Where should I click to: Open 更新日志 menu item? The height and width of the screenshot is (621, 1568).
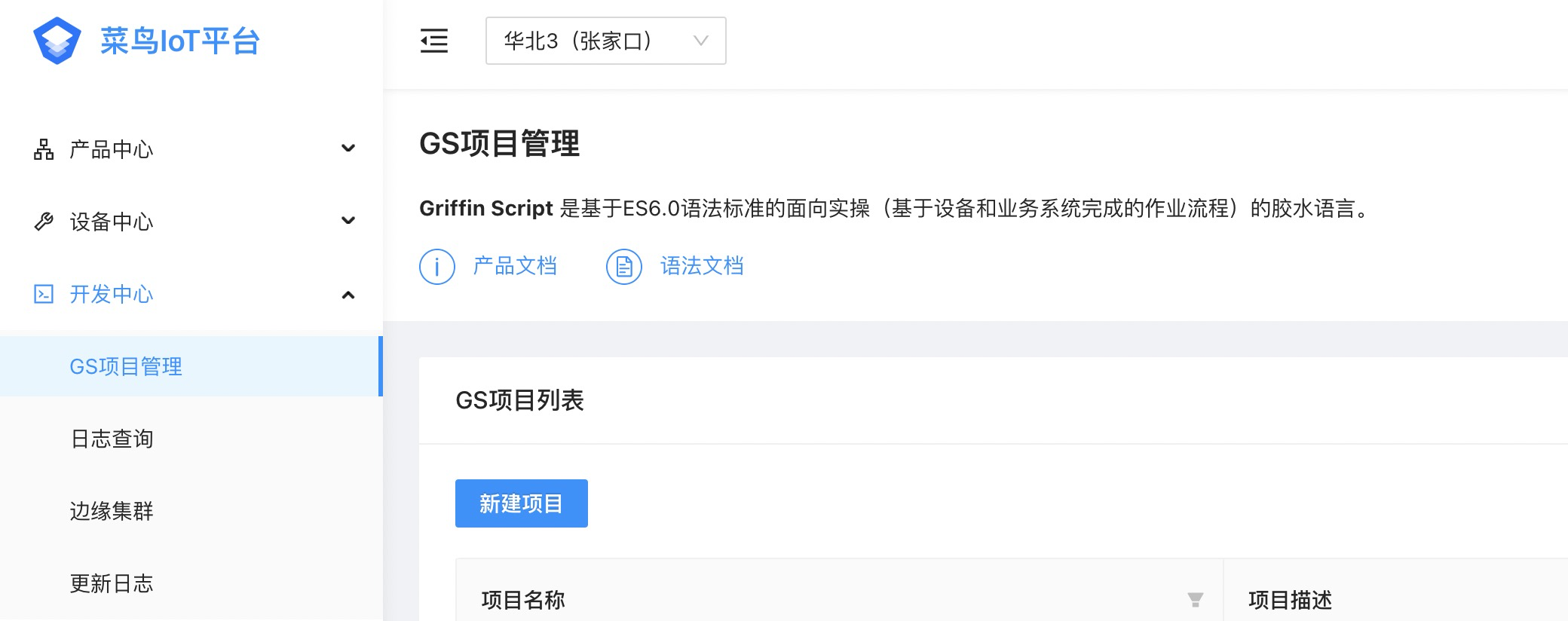pyautogui.click(x=191, y=583)
